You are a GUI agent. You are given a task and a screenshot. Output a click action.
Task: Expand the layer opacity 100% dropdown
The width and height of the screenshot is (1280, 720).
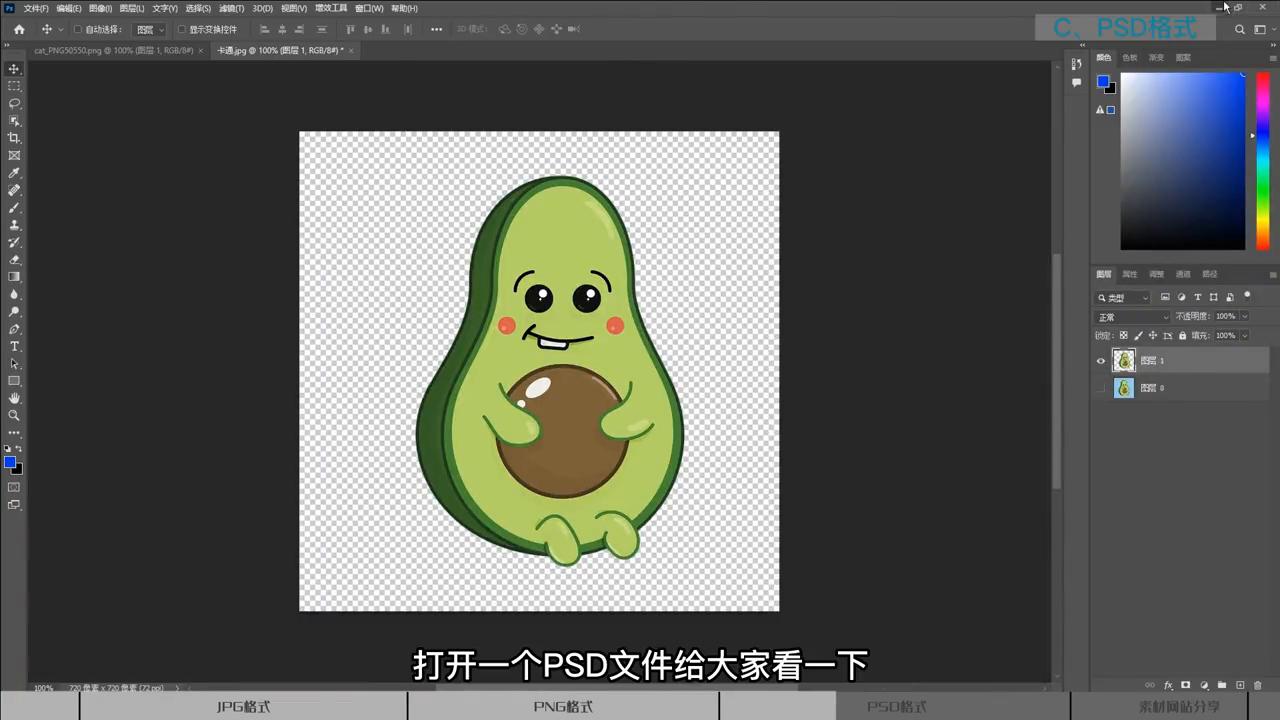(x=1243, y=317)
